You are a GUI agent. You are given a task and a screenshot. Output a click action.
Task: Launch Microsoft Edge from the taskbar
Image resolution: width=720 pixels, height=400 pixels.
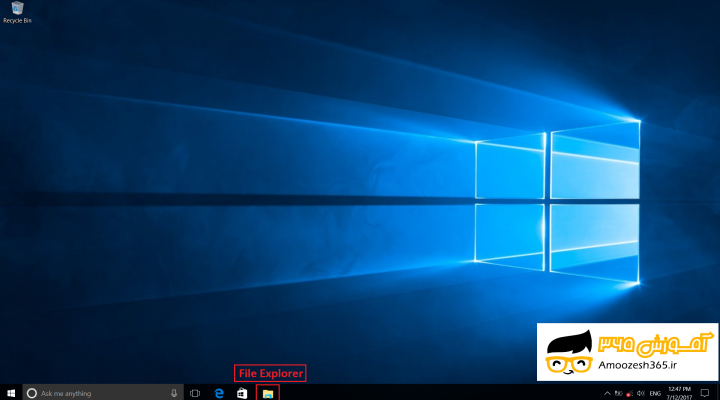point(219,393)
